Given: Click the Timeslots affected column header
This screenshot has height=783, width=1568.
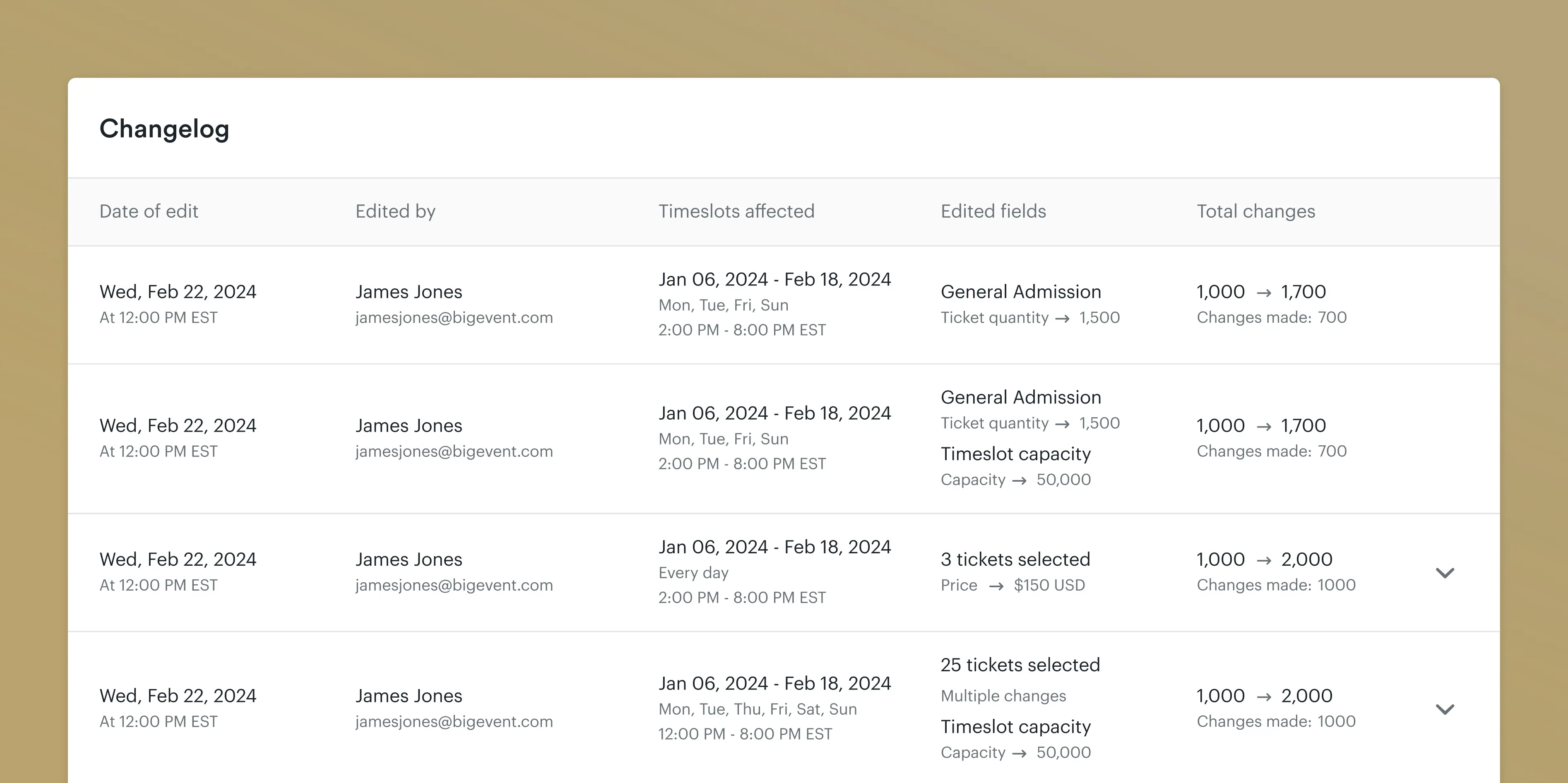Looking at the screenshot, I should (x=736, y=211).
